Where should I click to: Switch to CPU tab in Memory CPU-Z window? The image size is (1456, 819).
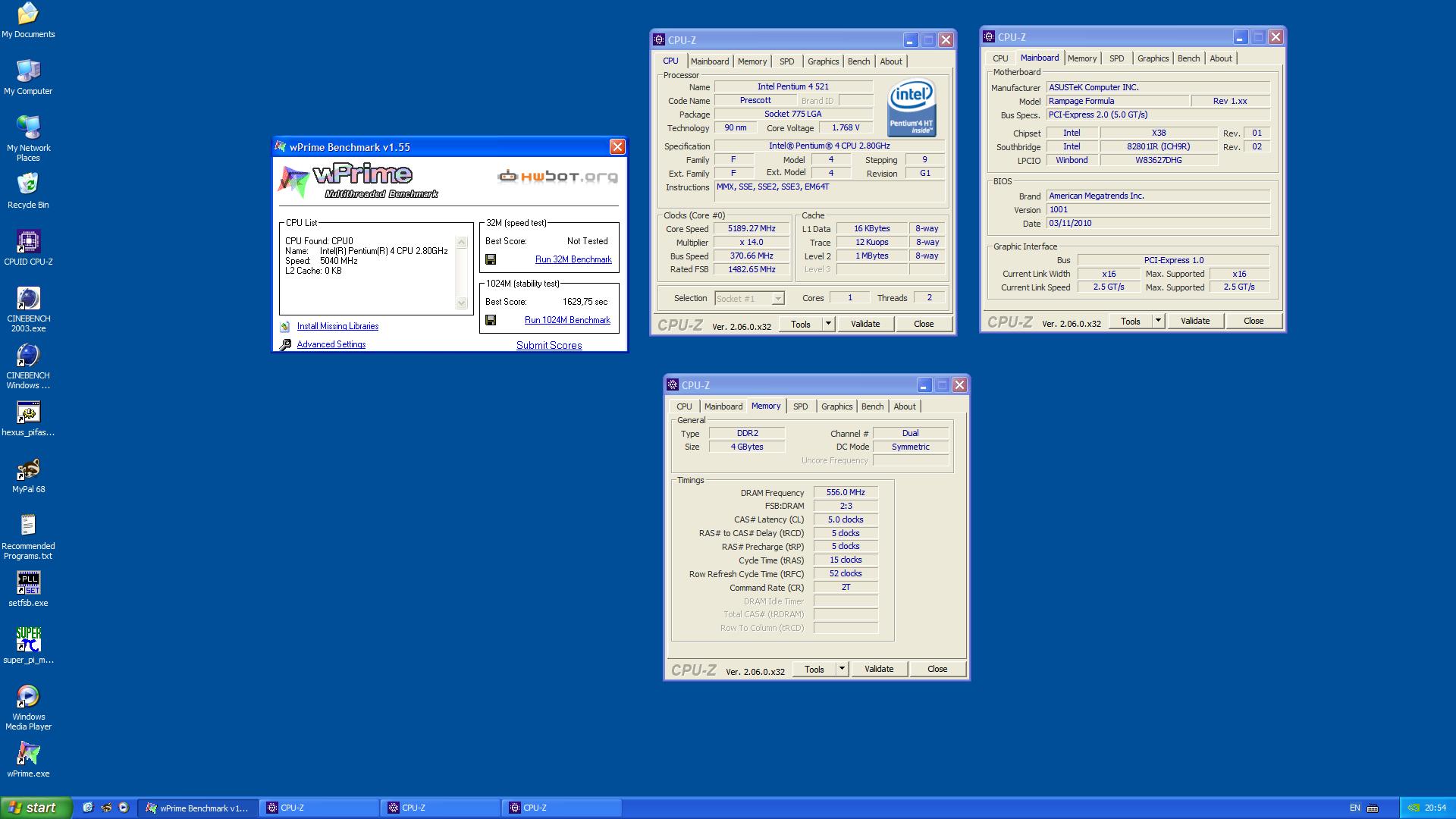pyautogui.click(x=684, y=406)
